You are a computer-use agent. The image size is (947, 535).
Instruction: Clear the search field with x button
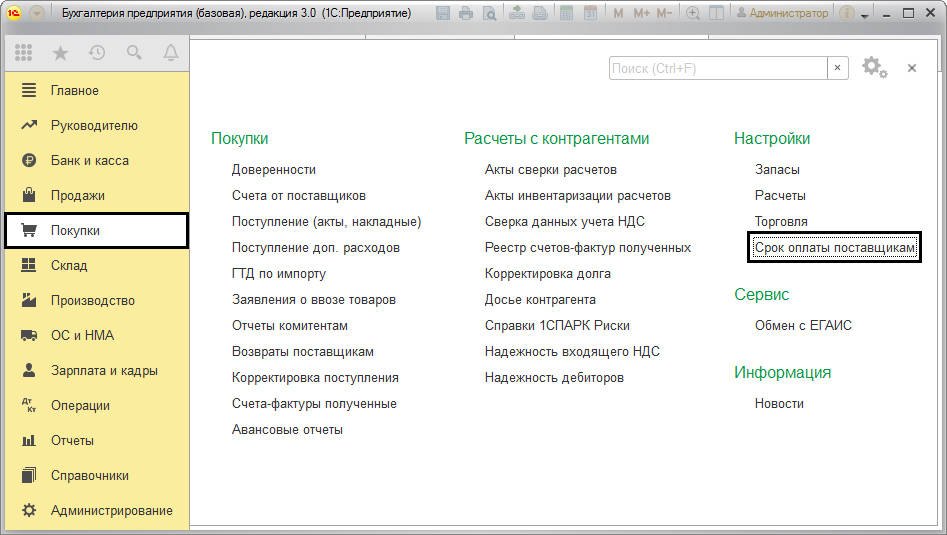(x=839, y=68)
